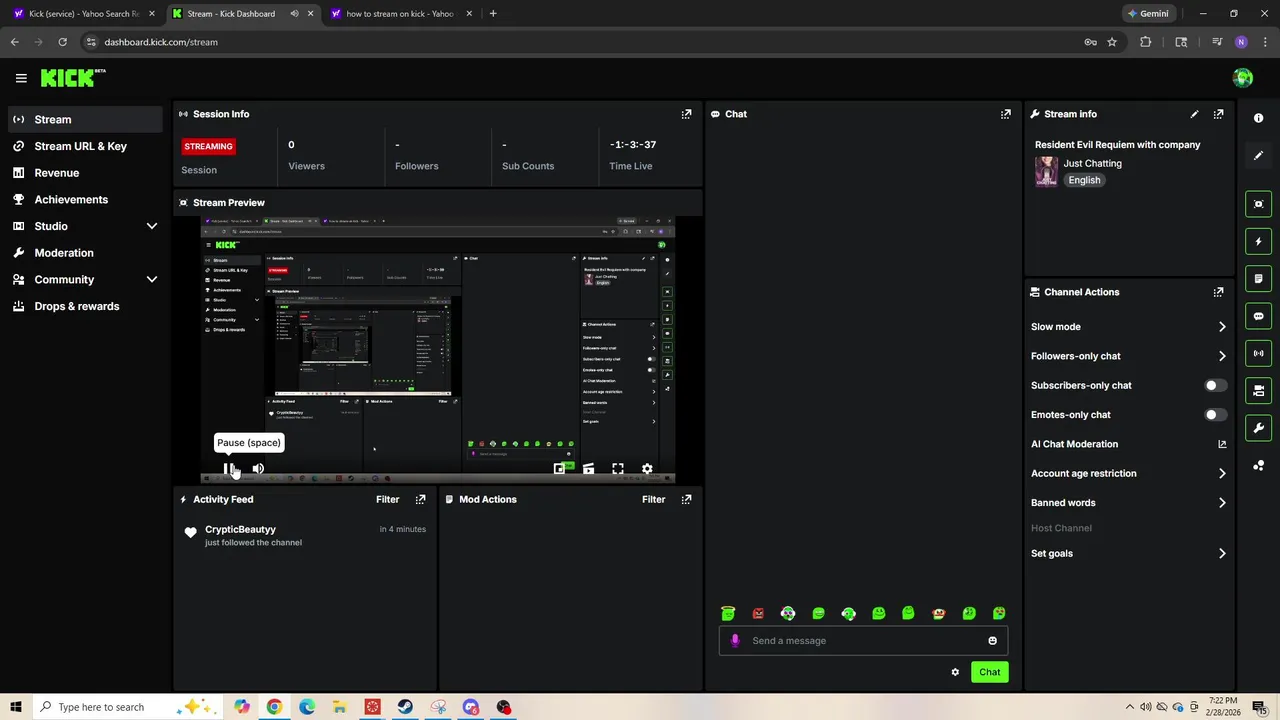Screen dimensions: 1280x720
Task: Toggle the Stream info wrench widget in sidebar
Action: pos(1259,428)
